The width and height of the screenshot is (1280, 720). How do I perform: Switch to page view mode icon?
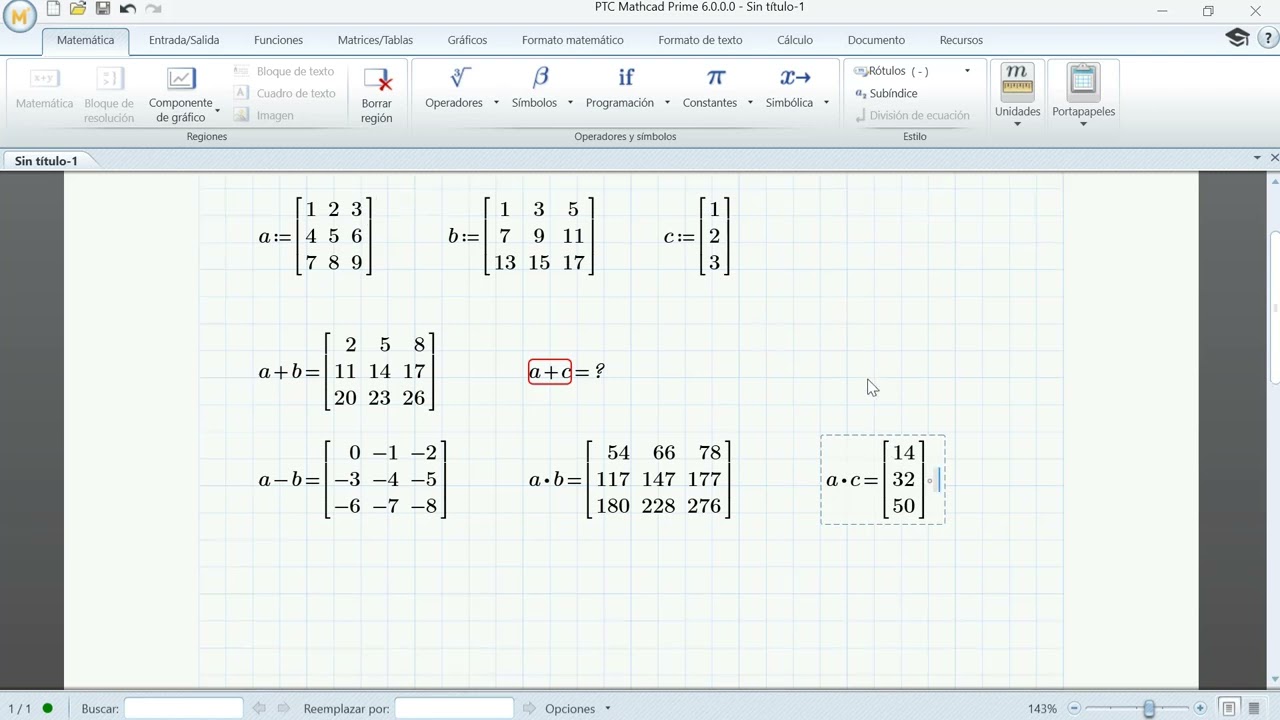(1230, 709)
